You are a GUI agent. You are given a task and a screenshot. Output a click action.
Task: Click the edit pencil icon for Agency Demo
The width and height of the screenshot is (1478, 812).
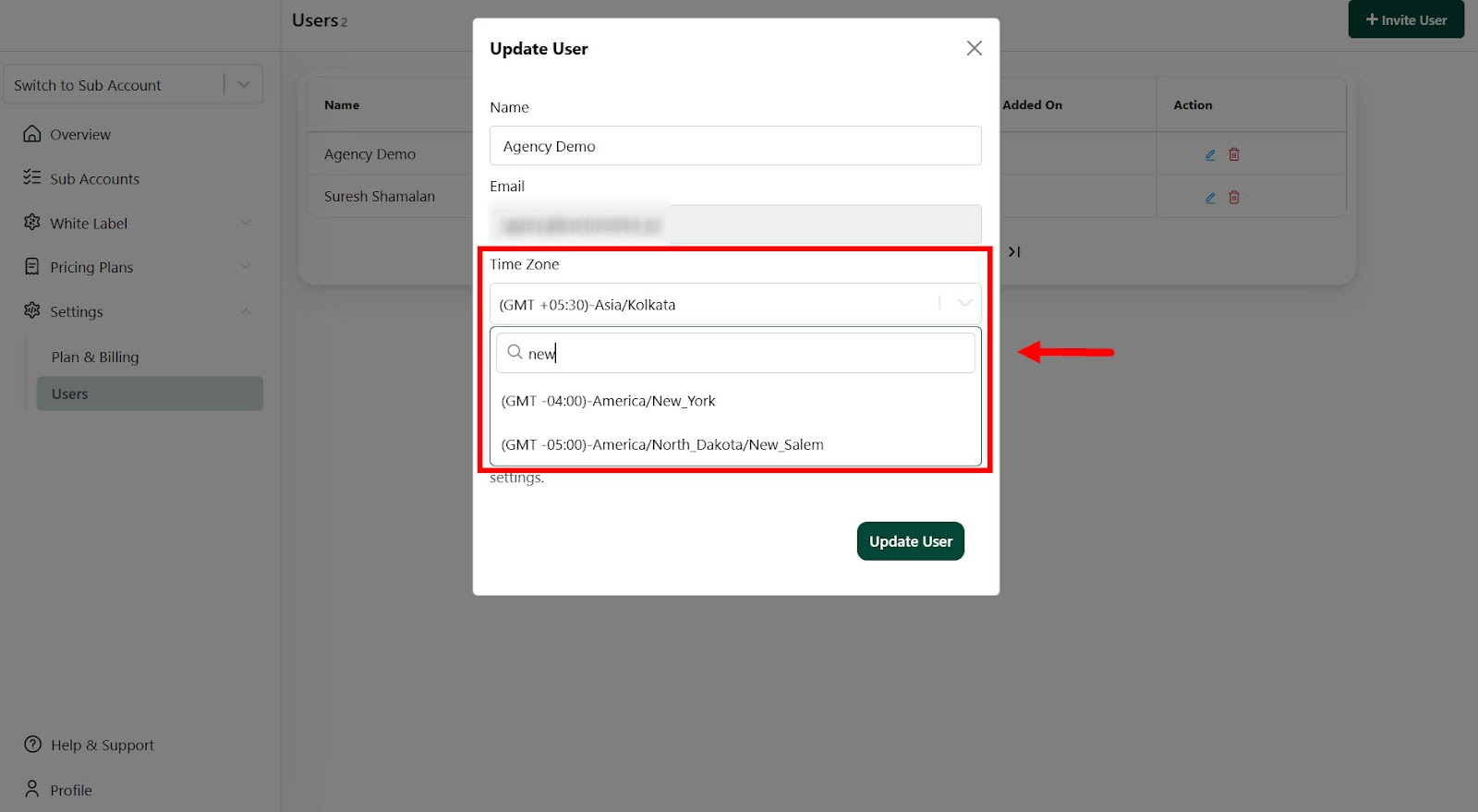pos(1210,155)
